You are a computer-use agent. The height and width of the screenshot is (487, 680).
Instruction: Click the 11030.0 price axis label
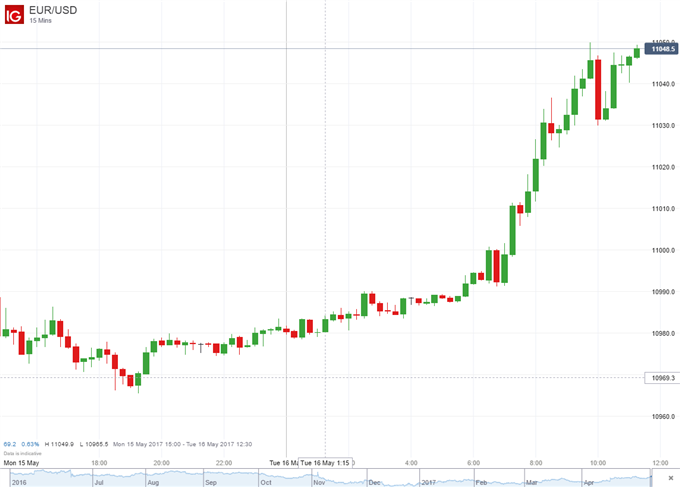pyautogui.click(x=664, y=125)
